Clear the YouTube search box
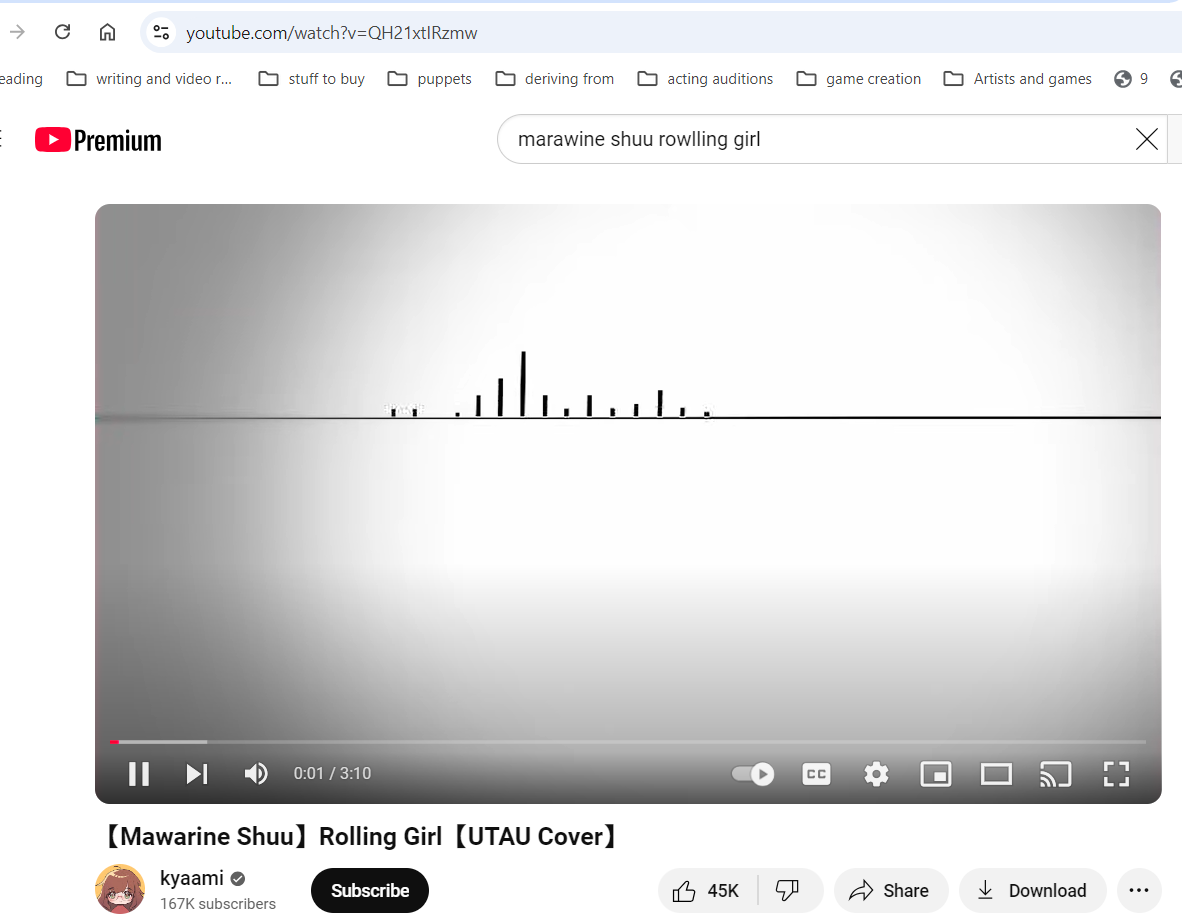1182x922 pixels. pos(1147,139)
